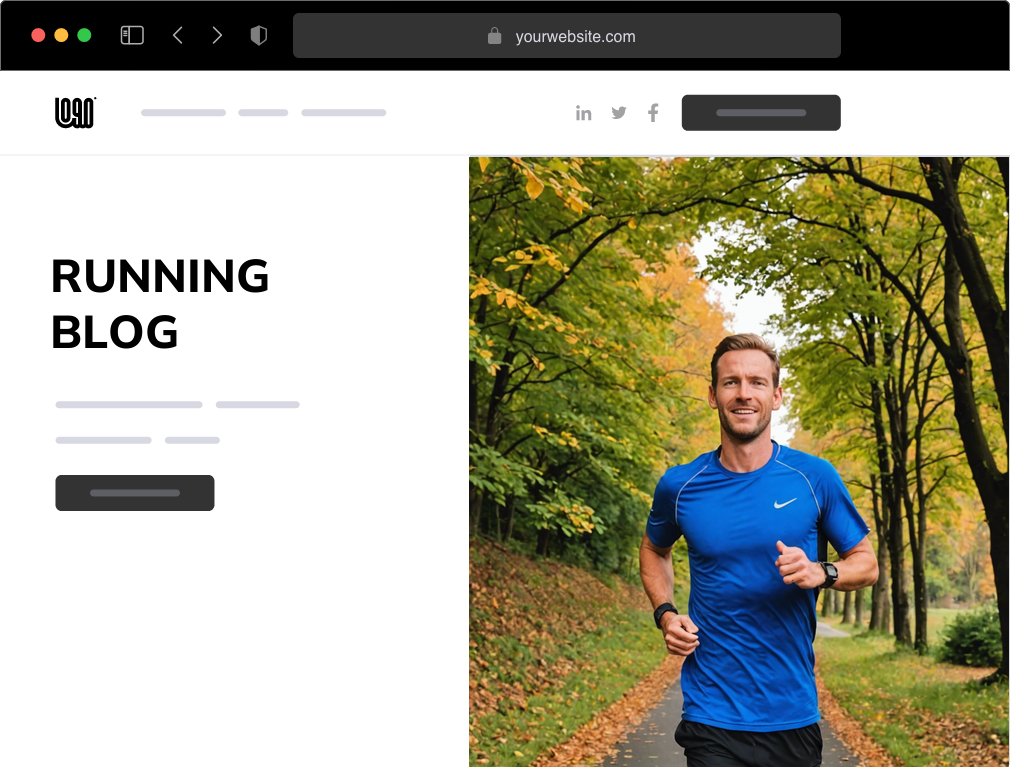This screenshot has height=767, width=1010.
Task: Open the third navigation menu placeholder
Action: 344,113
